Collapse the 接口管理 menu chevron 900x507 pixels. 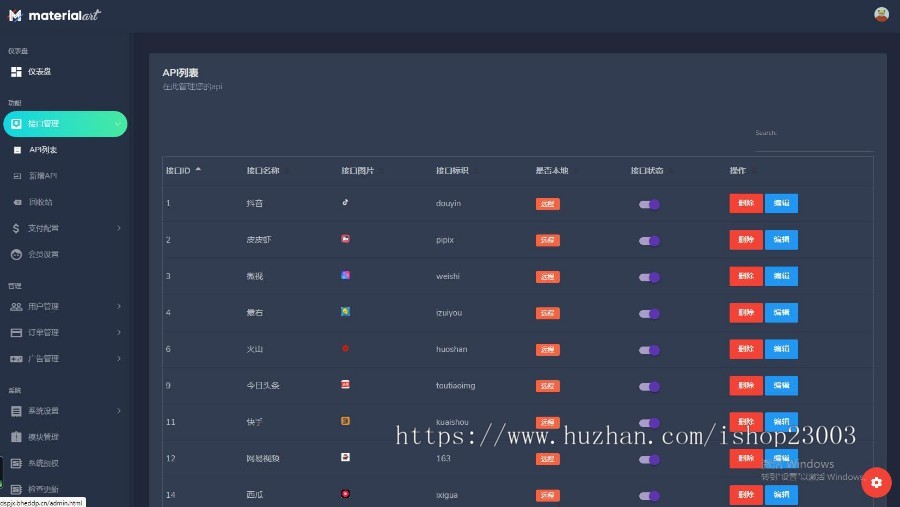(x=117, y=124)
